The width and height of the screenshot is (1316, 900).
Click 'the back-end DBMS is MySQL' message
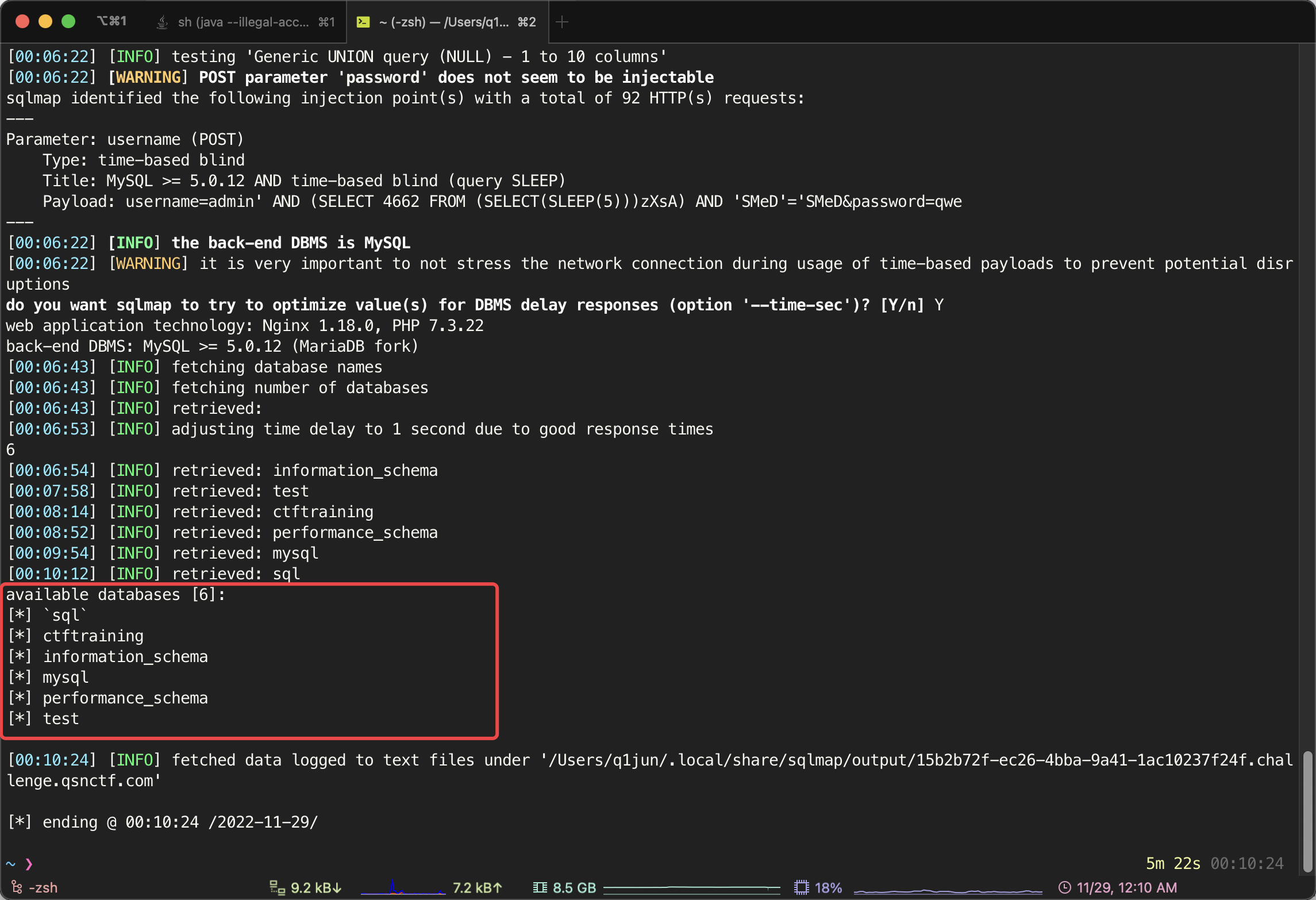291,243
